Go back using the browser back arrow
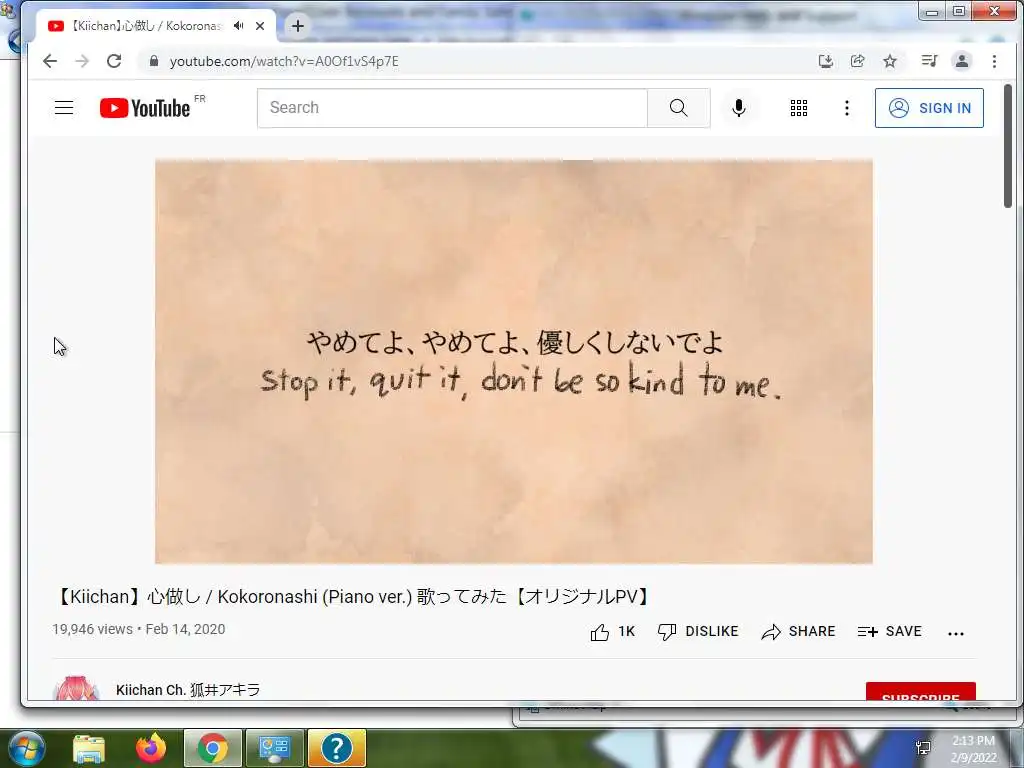The image size is (1024, 768). (50, 61)
